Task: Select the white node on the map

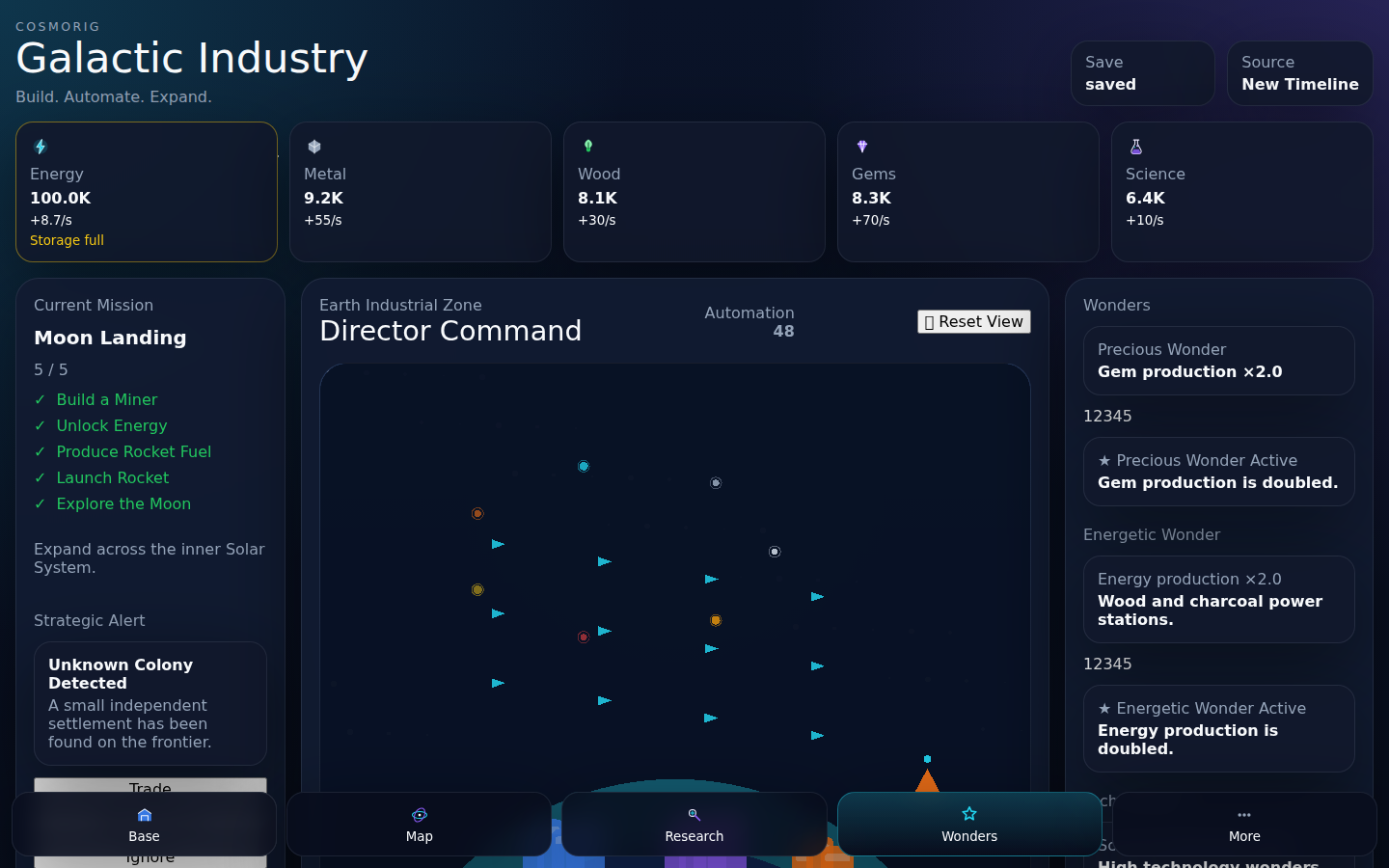Action: 775,552
